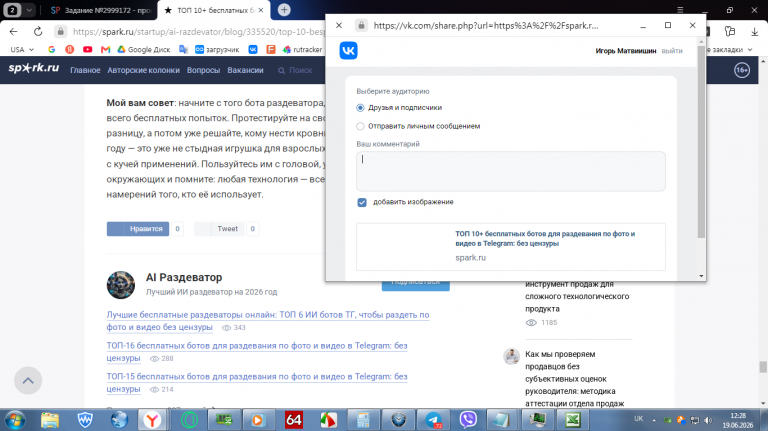Expand the other bookmarks dropdown at the bar's end

pos(750,49)
